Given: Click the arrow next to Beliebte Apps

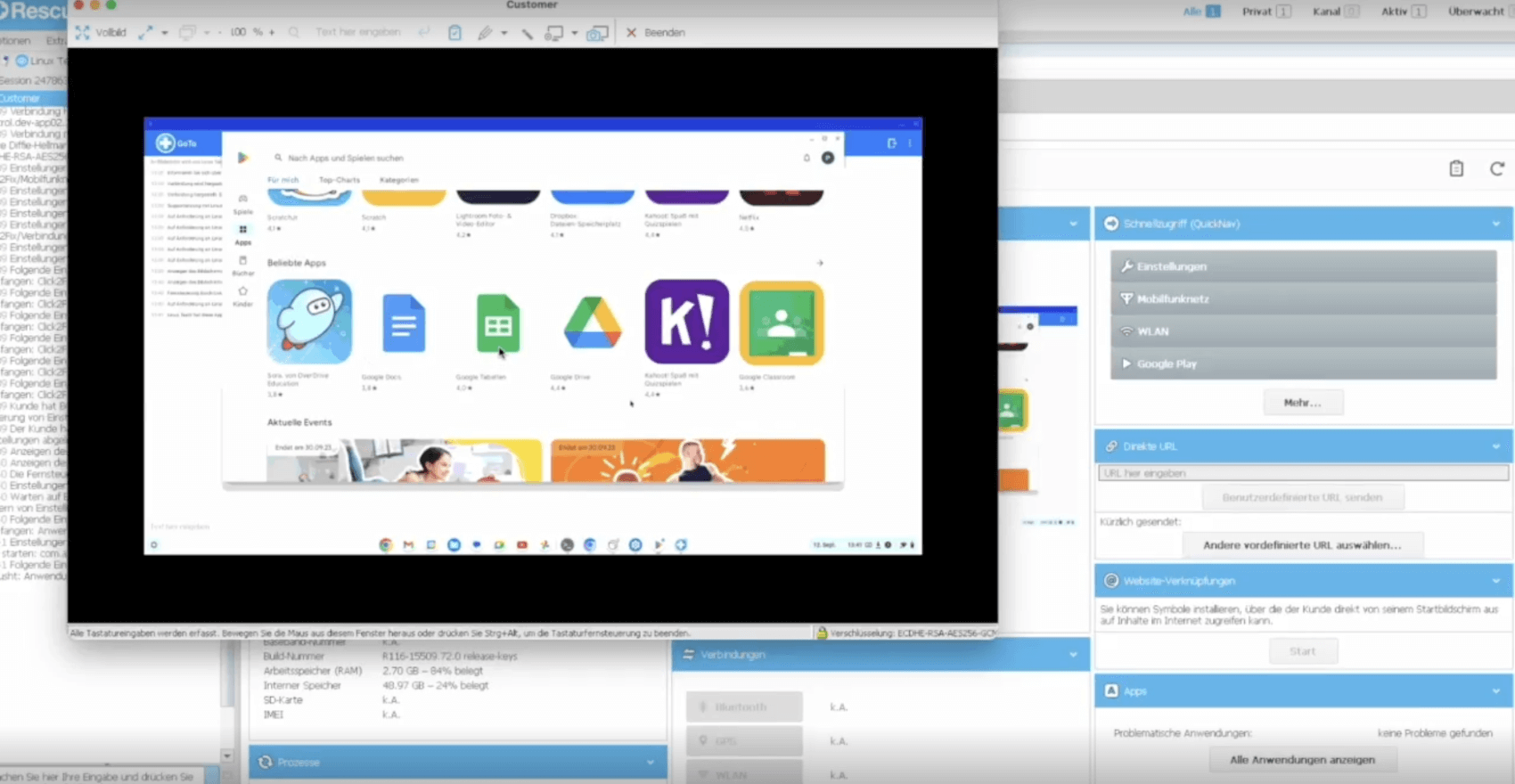Looking at the screenshot, I should [820, 263].
